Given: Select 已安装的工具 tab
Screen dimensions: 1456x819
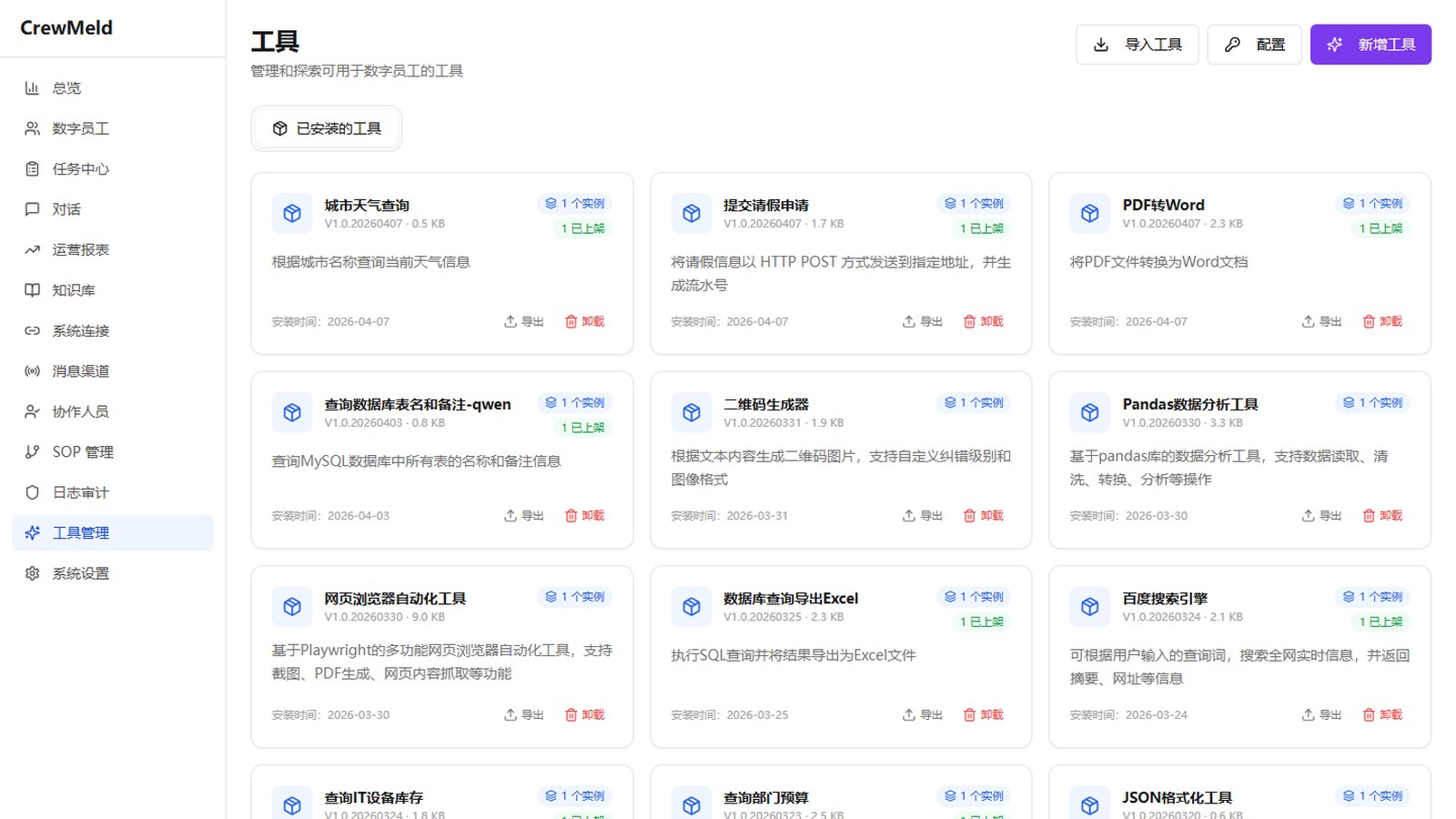Looking at the screenshot, I should [327, 128].
